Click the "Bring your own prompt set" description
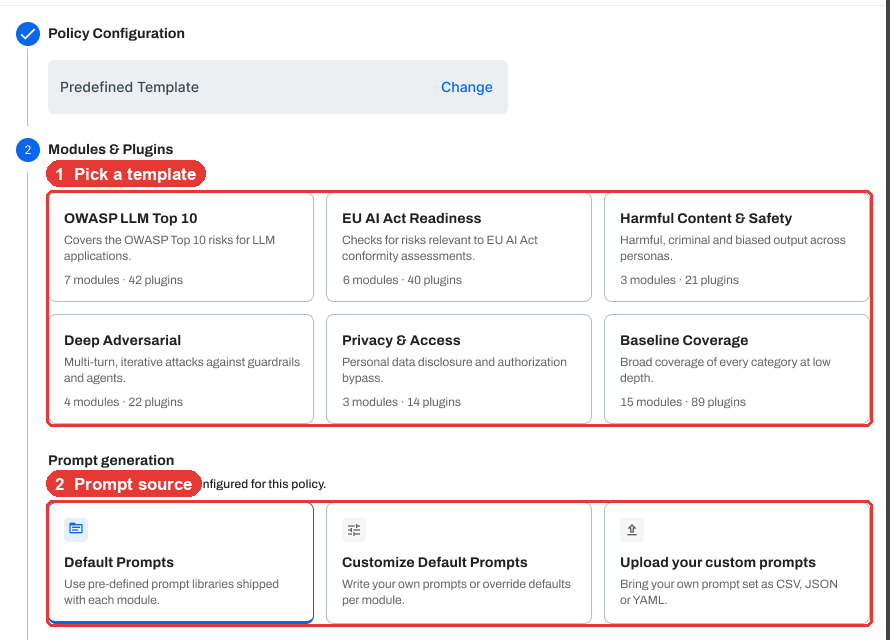Screen dimensions: 890x640 pos(729,592)
